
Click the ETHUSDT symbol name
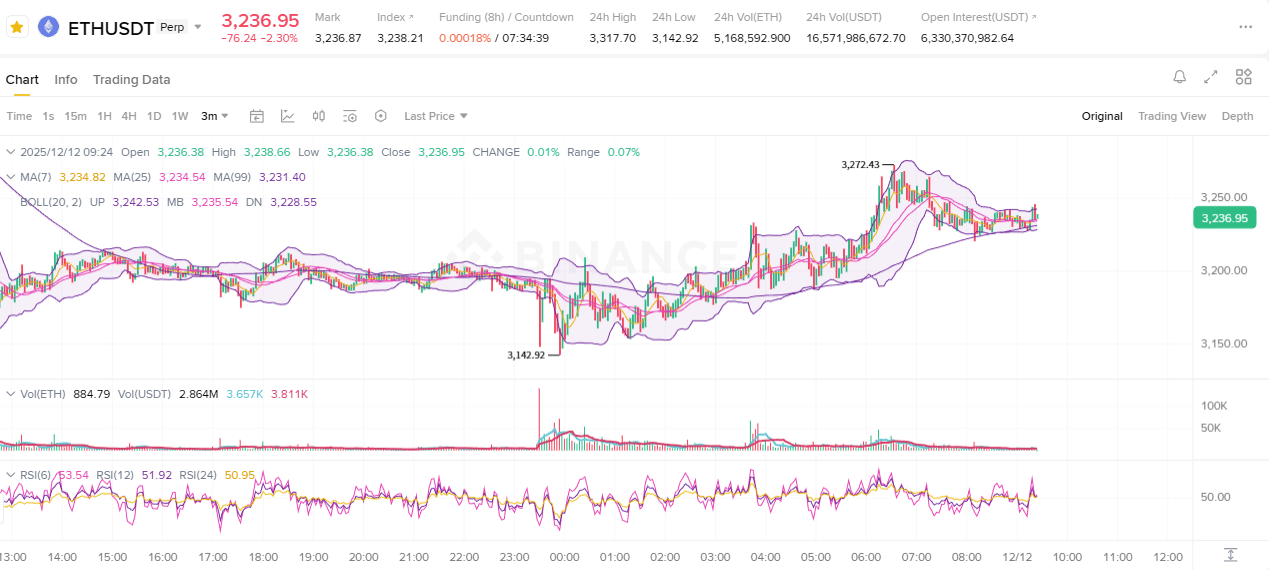coord(110,27)
